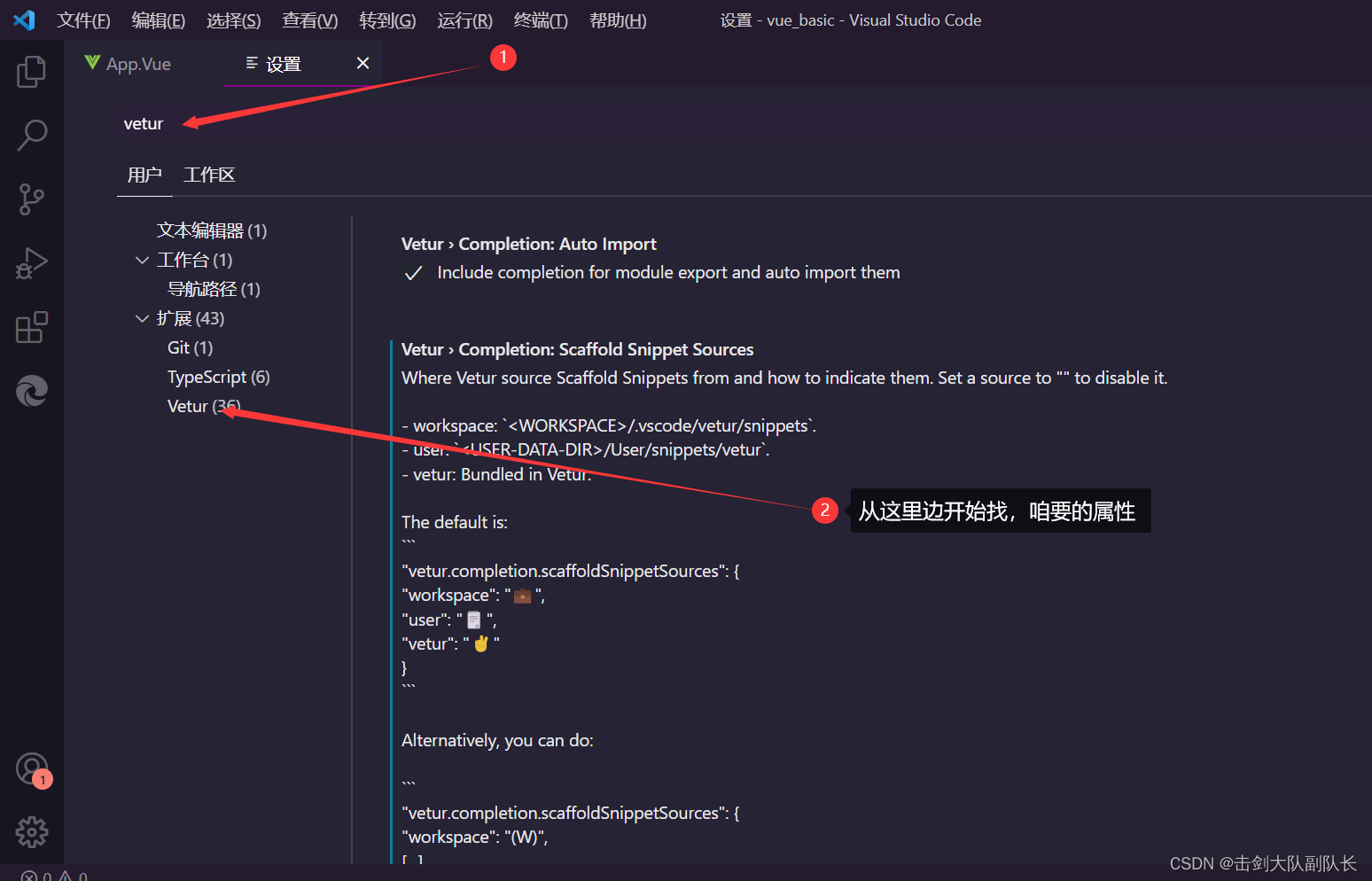Click the Vetur Completion: Auto Import heading

[x=528, y=244]
